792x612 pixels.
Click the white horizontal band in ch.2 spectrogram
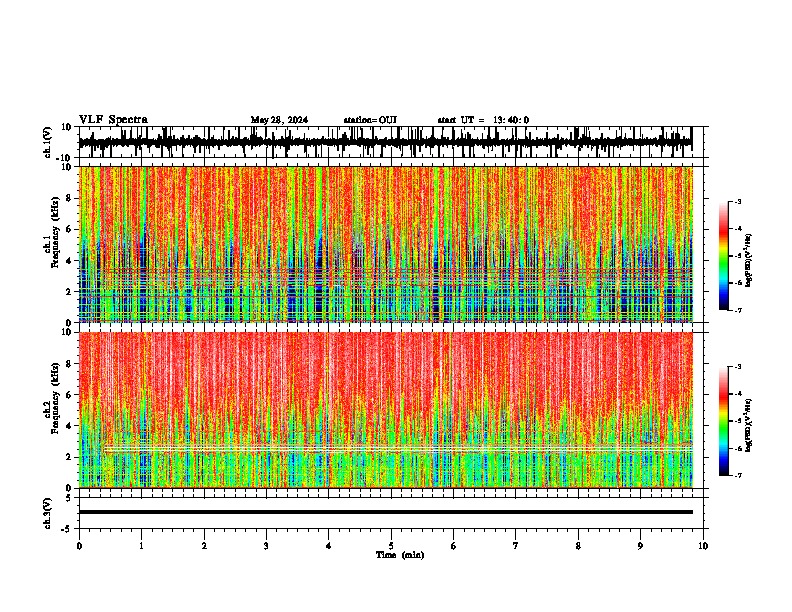pos(398,448)
